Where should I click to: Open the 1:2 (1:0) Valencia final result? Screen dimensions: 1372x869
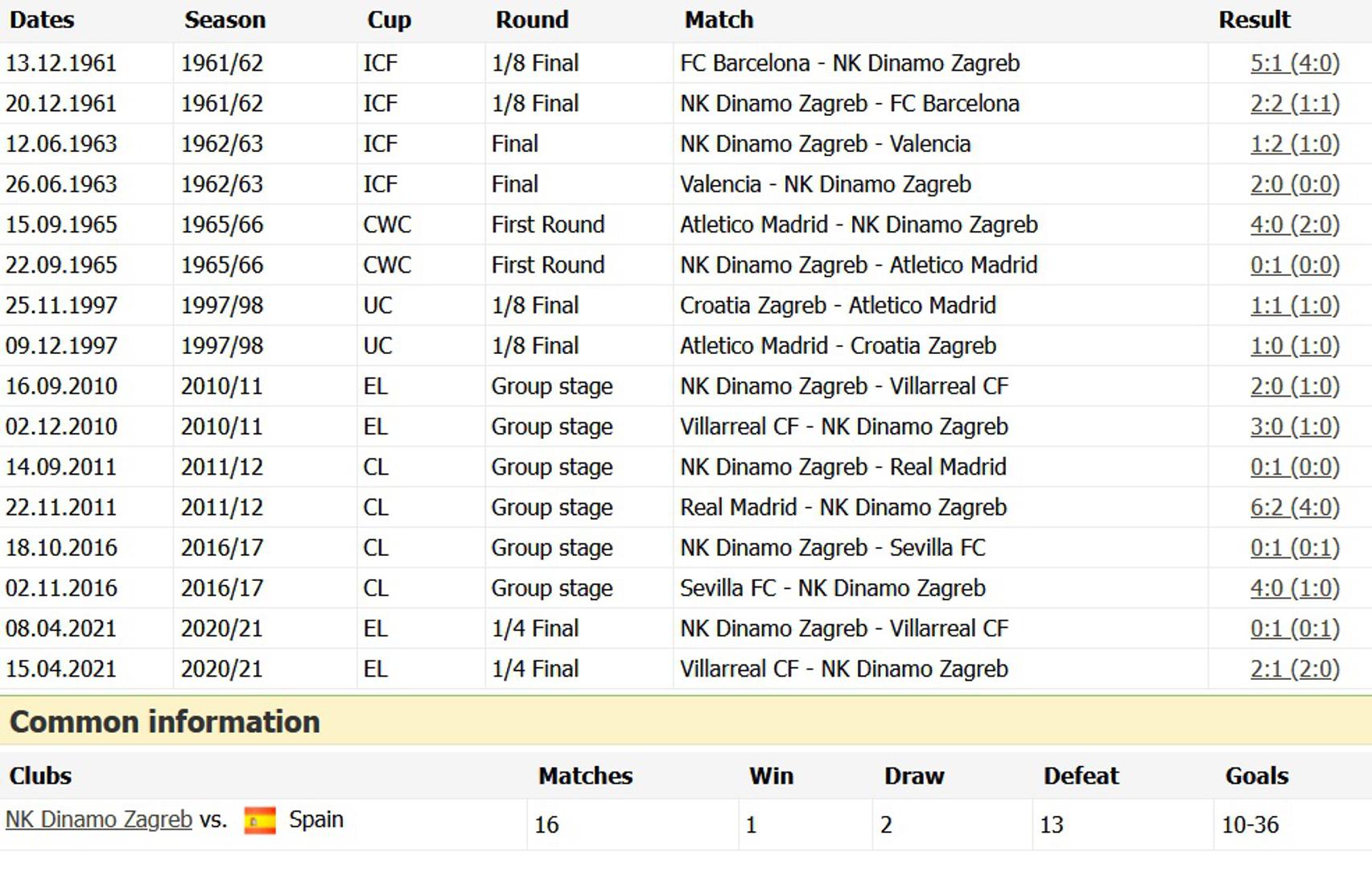coord(1294,144)
